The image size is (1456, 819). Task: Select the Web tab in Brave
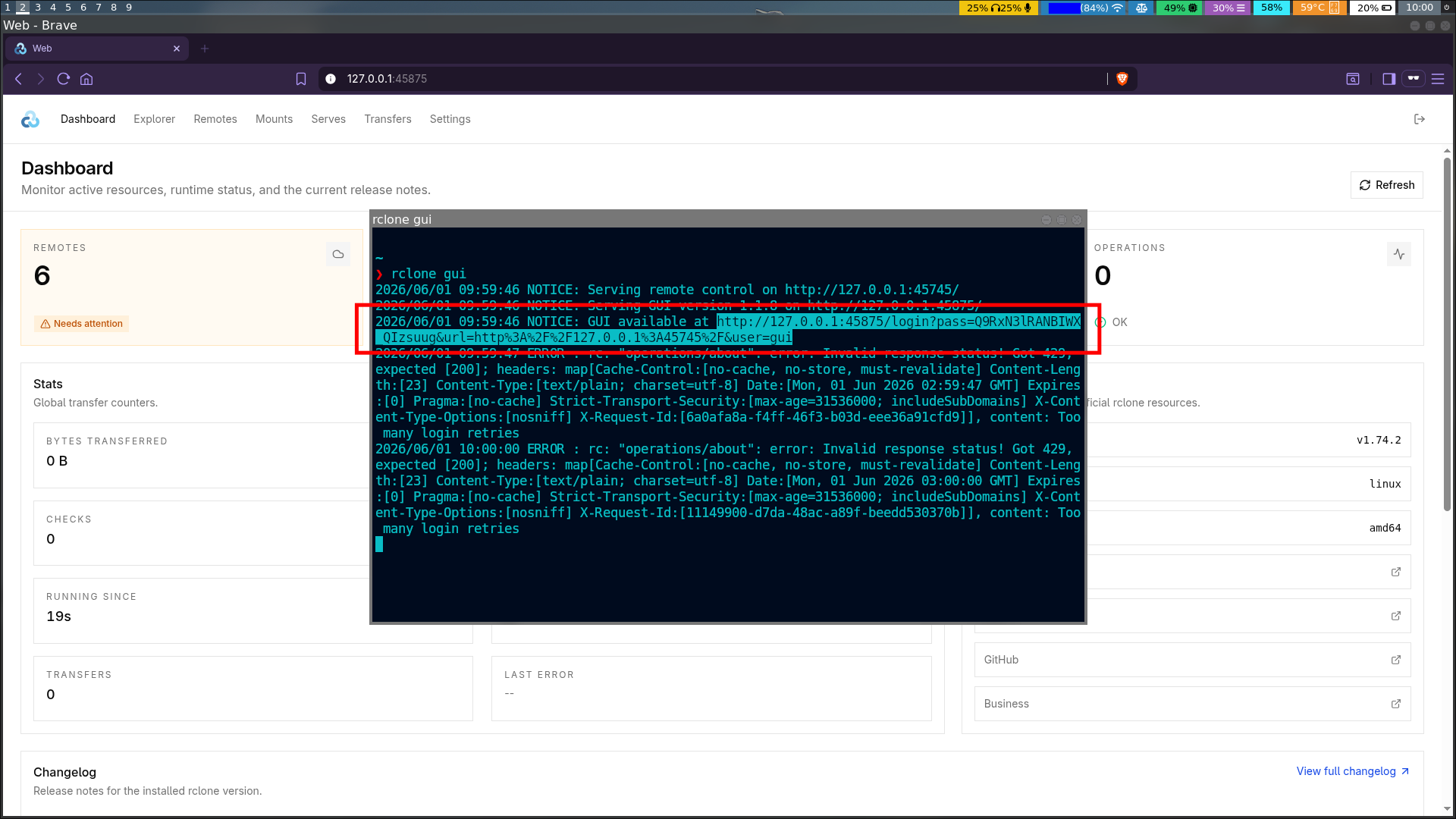pyautogui.click(x=97, y=49)
